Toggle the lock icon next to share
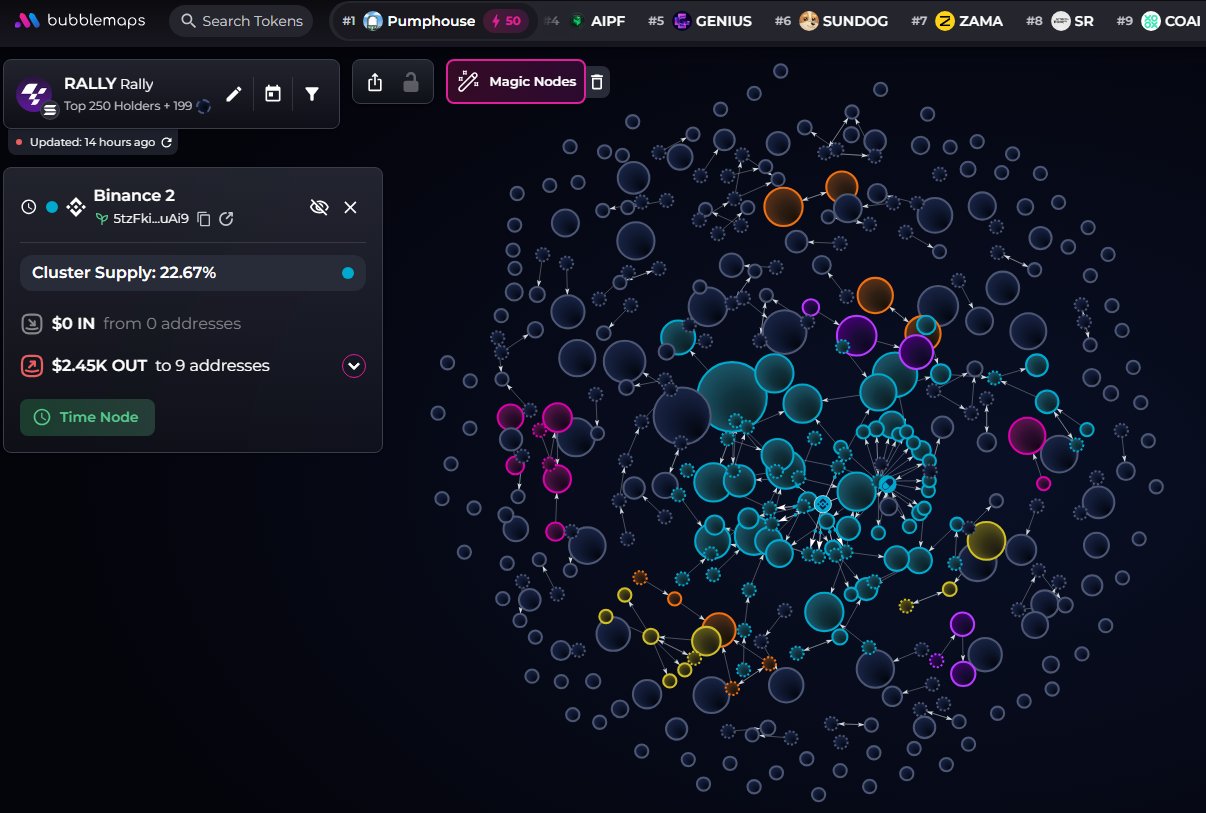The width and height of the screenshot is (1206, 813). (x=411, y=82)
